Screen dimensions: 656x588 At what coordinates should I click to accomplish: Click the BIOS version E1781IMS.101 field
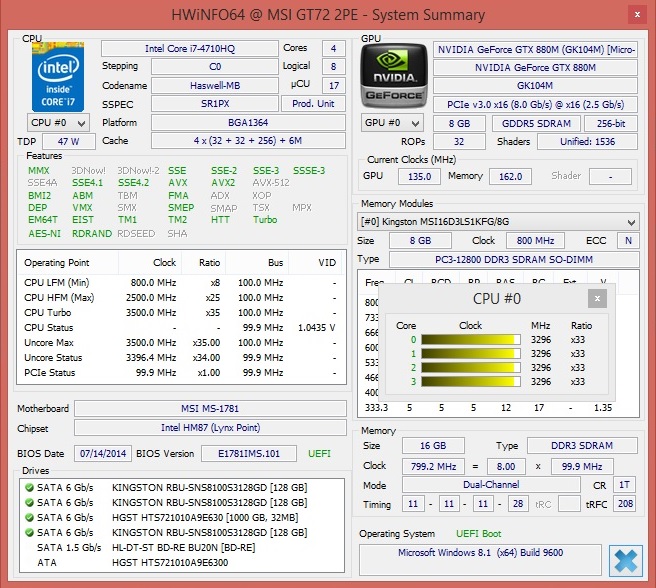(249, 454)
